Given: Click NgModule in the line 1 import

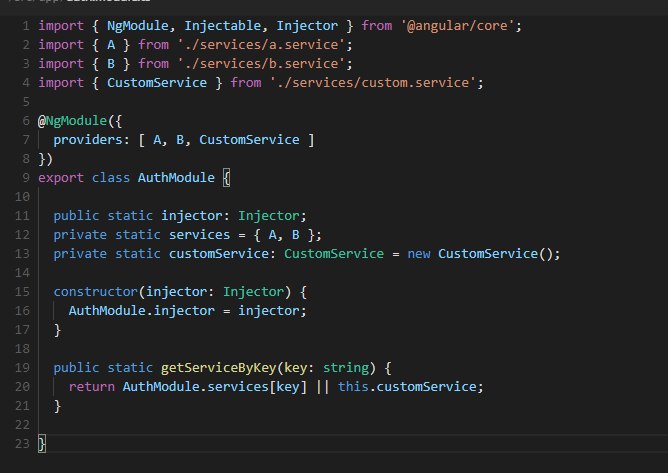Looking at the screenshot, I should [138, 26].
